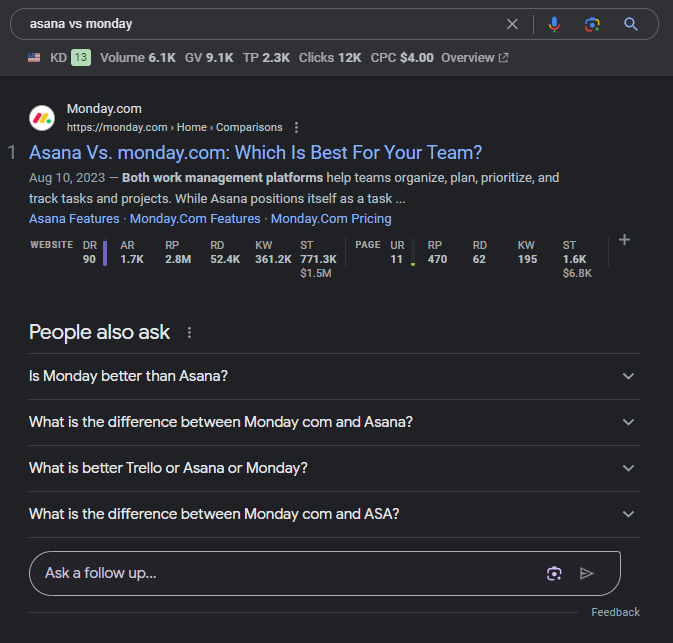Expand SEO metrics with plus icon
This screenshot has width=673, height=643.
[x=624, y=240]
